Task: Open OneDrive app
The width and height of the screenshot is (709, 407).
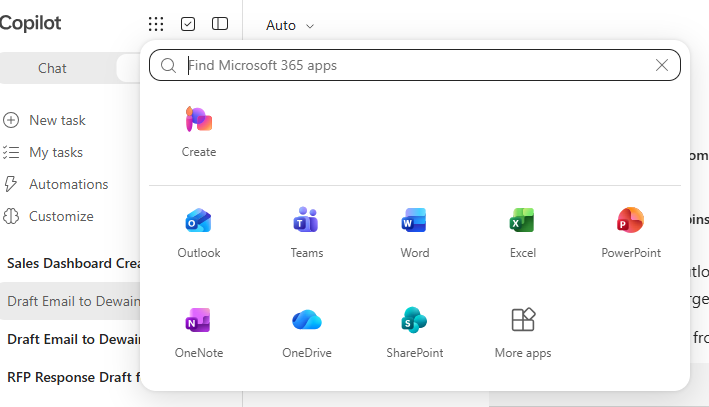Action: pos(307,333)
